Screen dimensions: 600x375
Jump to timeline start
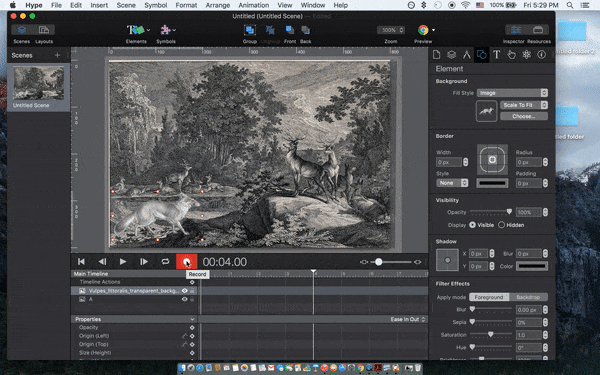(81, 262)
